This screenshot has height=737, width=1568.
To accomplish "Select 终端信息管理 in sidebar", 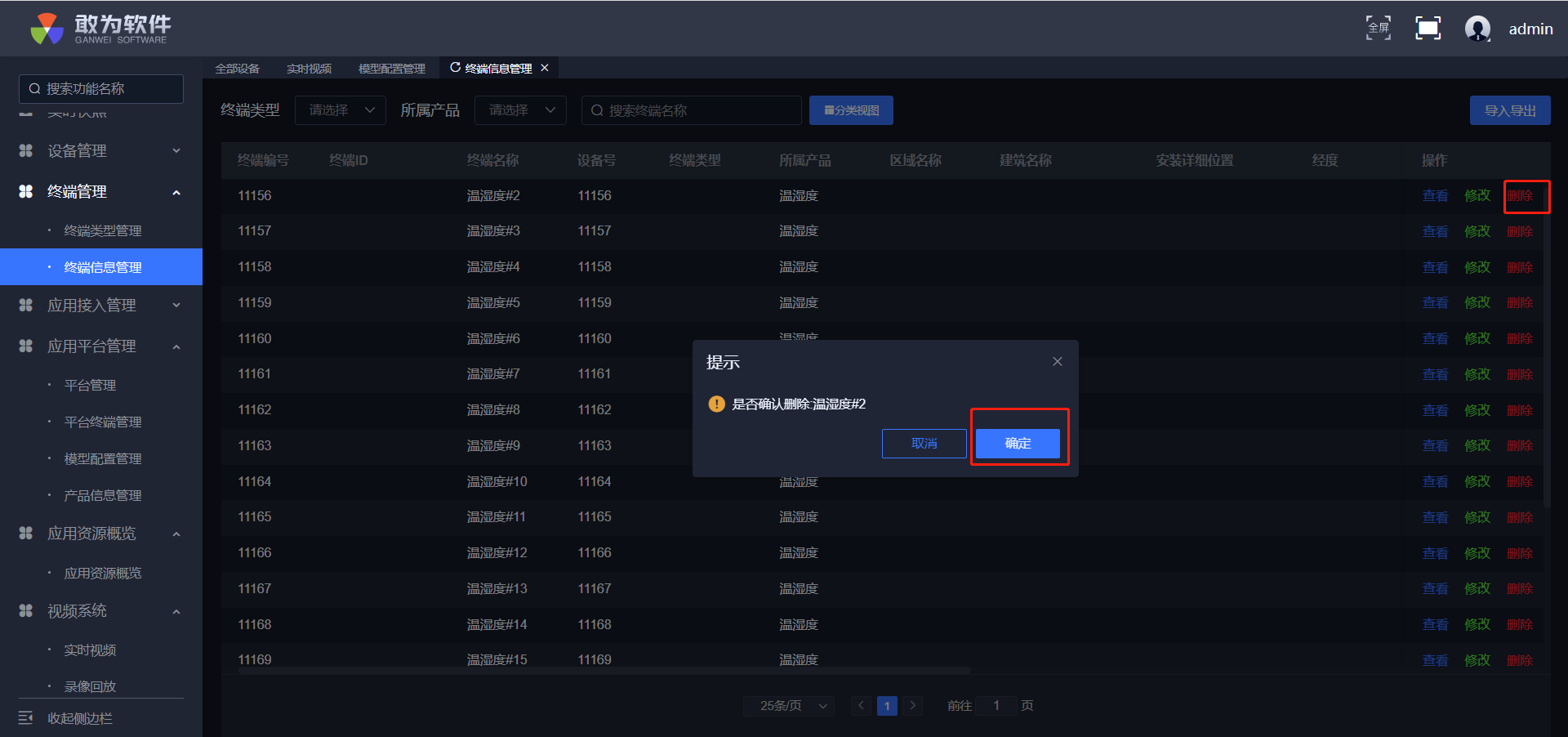I will 101,267.
